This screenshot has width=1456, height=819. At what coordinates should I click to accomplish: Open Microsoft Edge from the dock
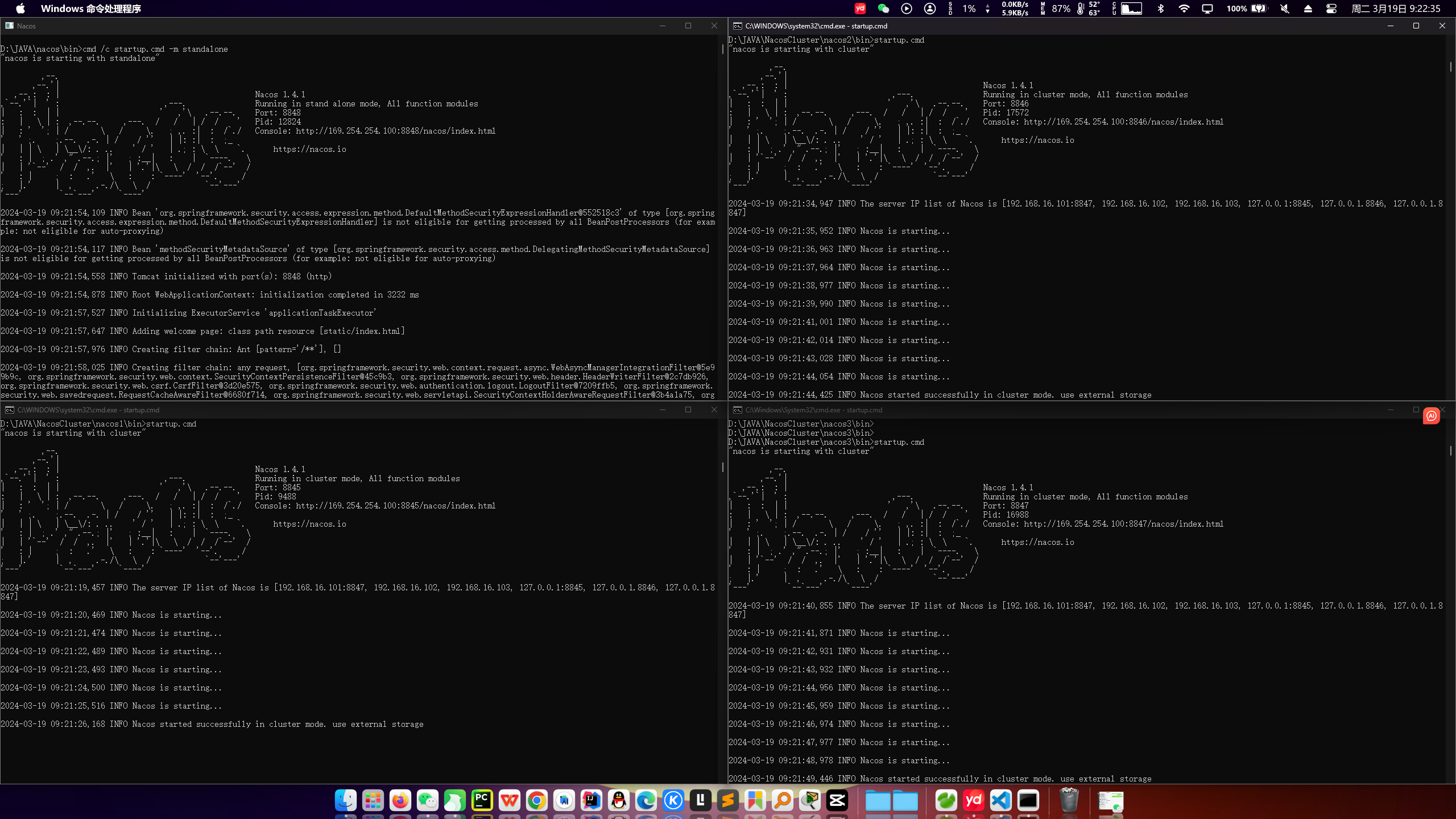point(646,800)
